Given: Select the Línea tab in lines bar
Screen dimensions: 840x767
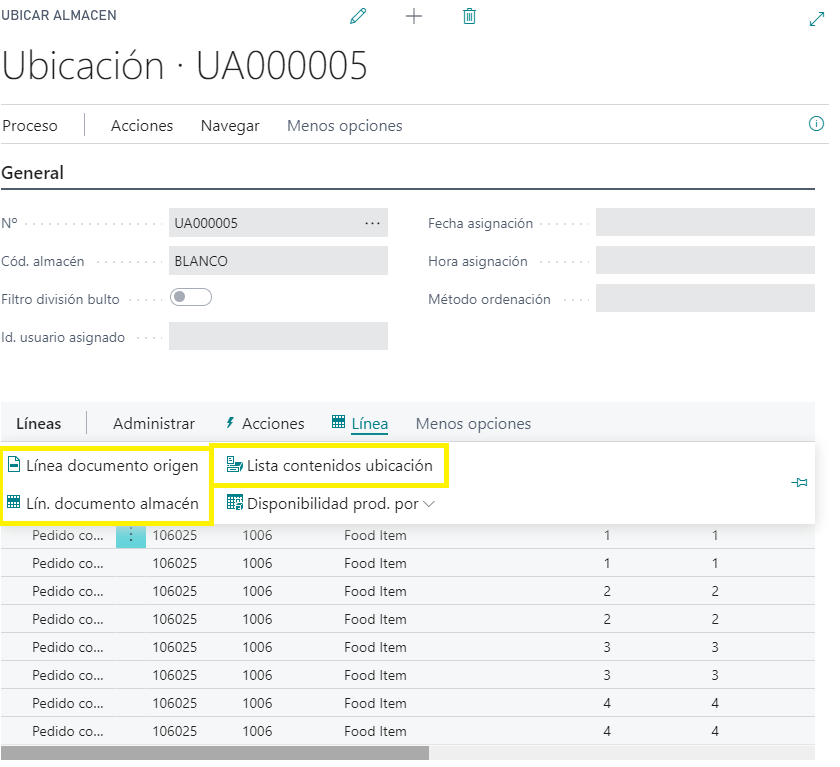Looking at the screenshot, I should click(370, 424).
